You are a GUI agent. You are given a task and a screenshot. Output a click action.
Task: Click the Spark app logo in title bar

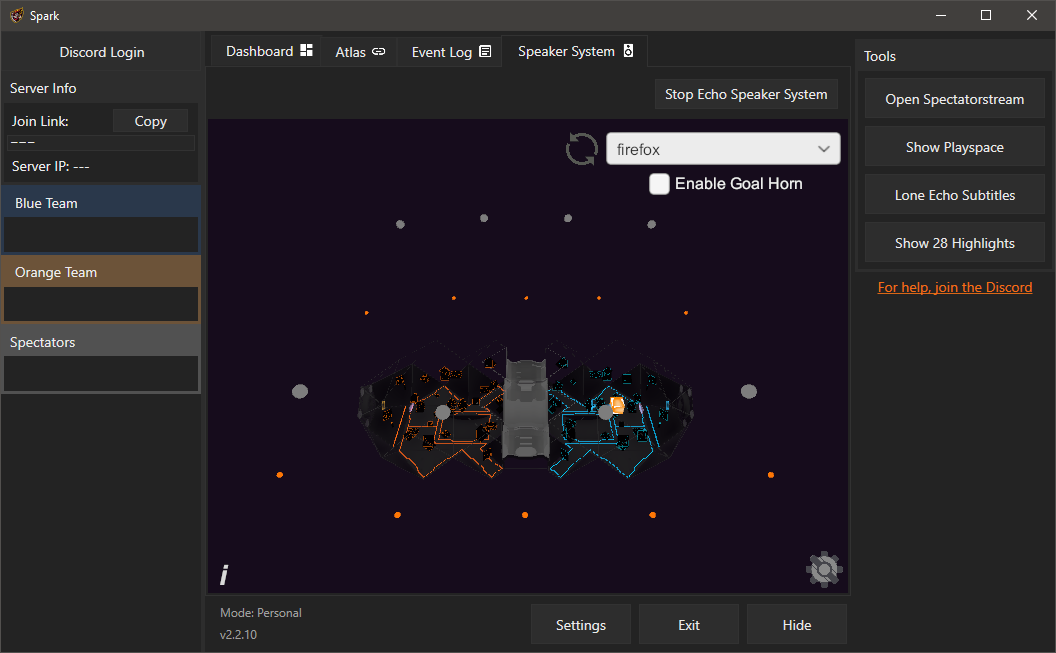coord(17,15)
